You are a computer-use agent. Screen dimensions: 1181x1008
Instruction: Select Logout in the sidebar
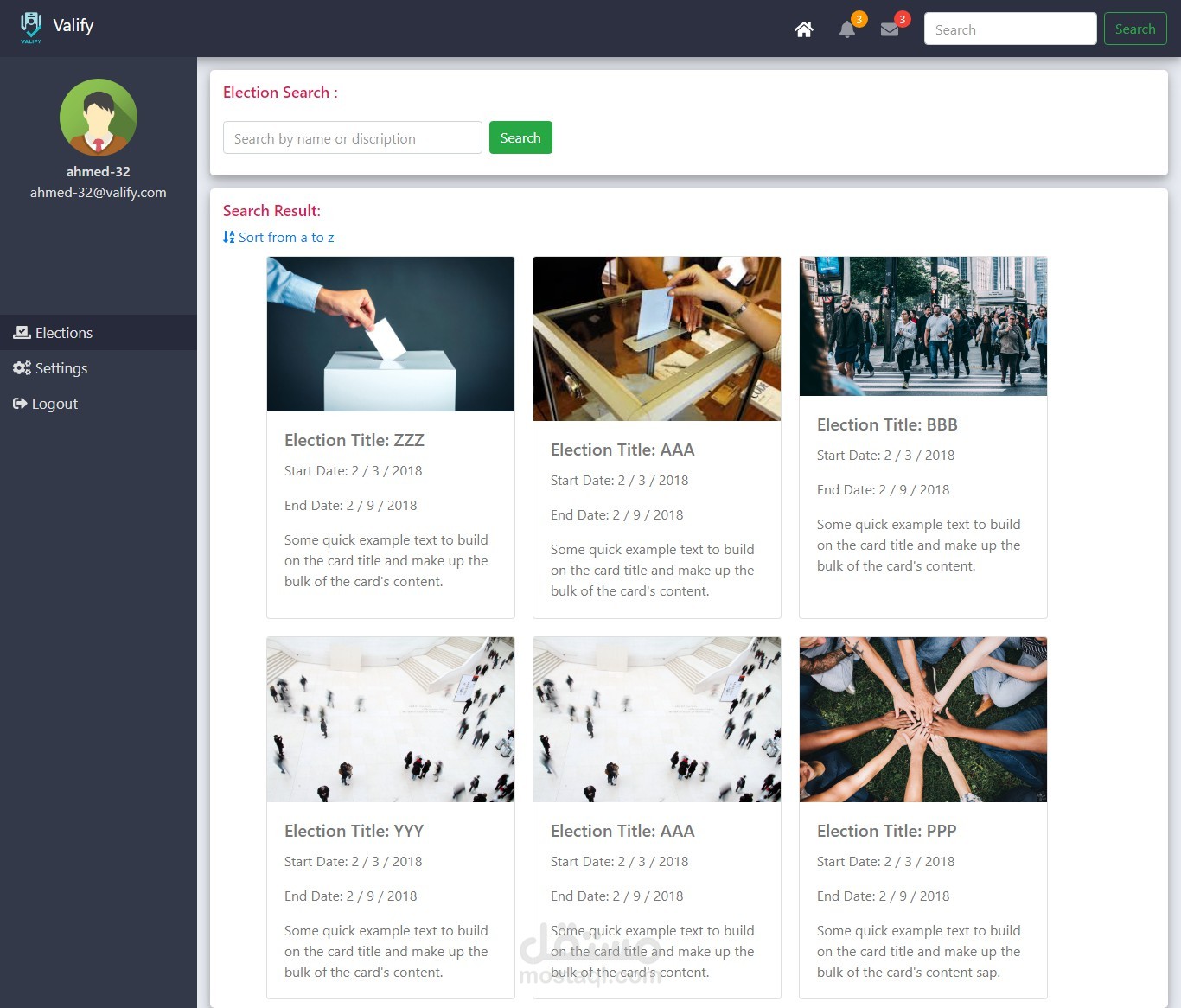[99, 403]
